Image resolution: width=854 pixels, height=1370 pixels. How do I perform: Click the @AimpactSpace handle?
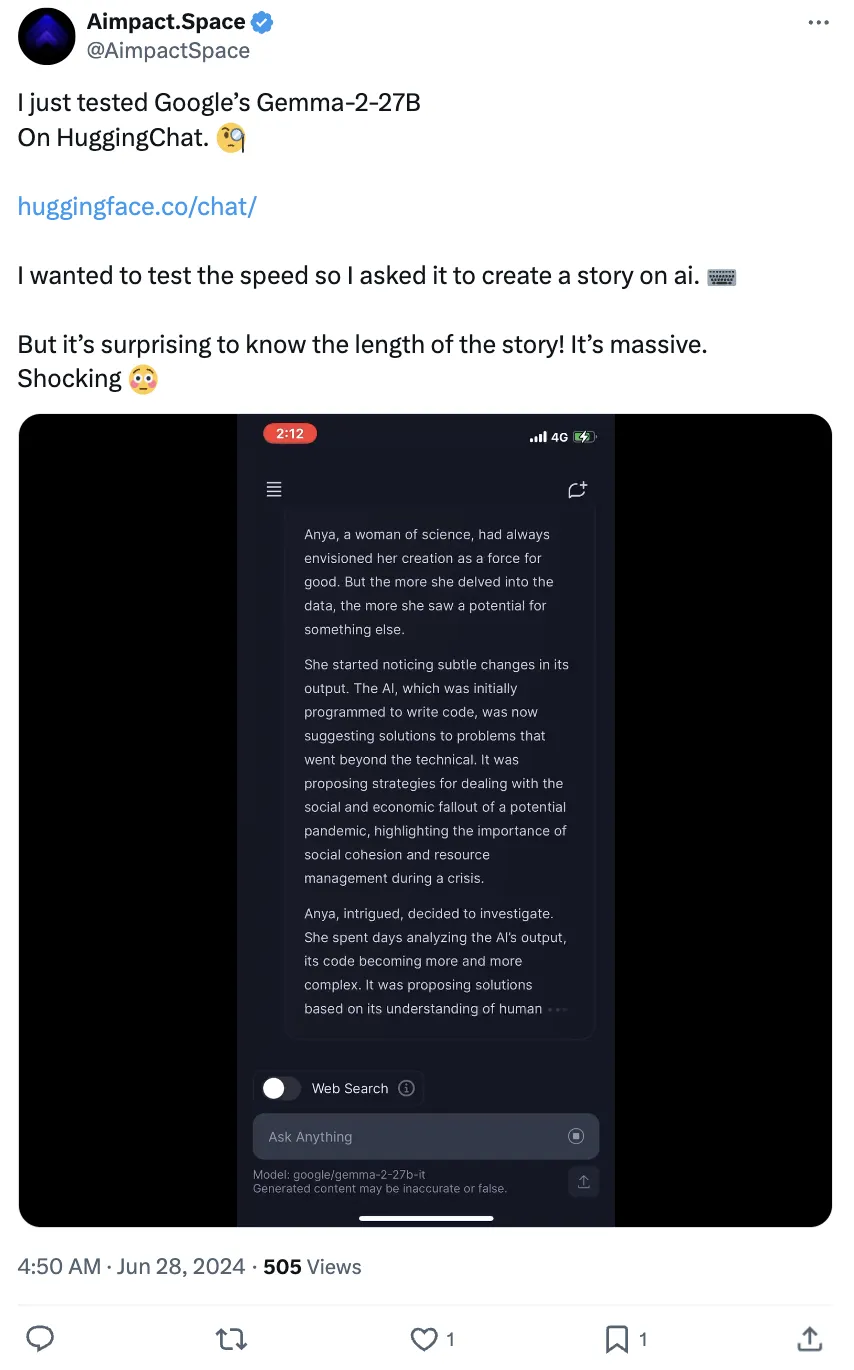[168, 50]
